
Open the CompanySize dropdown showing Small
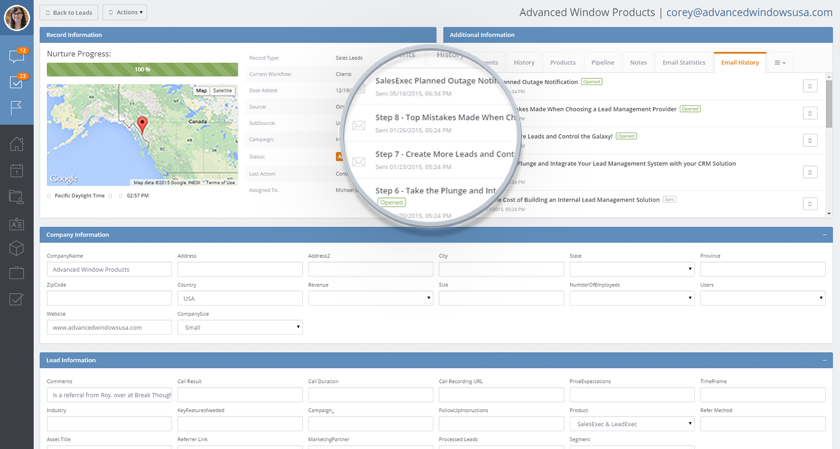[240, 327]
